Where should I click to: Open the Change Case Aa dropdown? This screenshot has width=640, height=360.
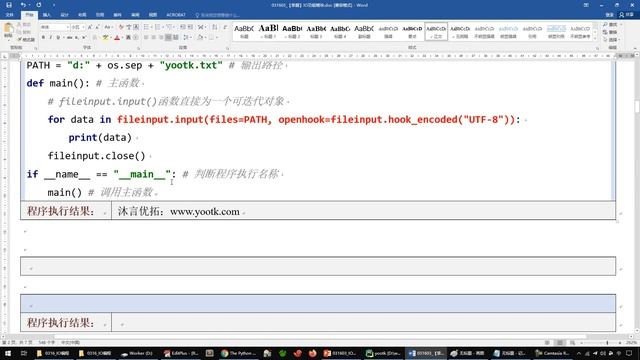coord(108,27)
